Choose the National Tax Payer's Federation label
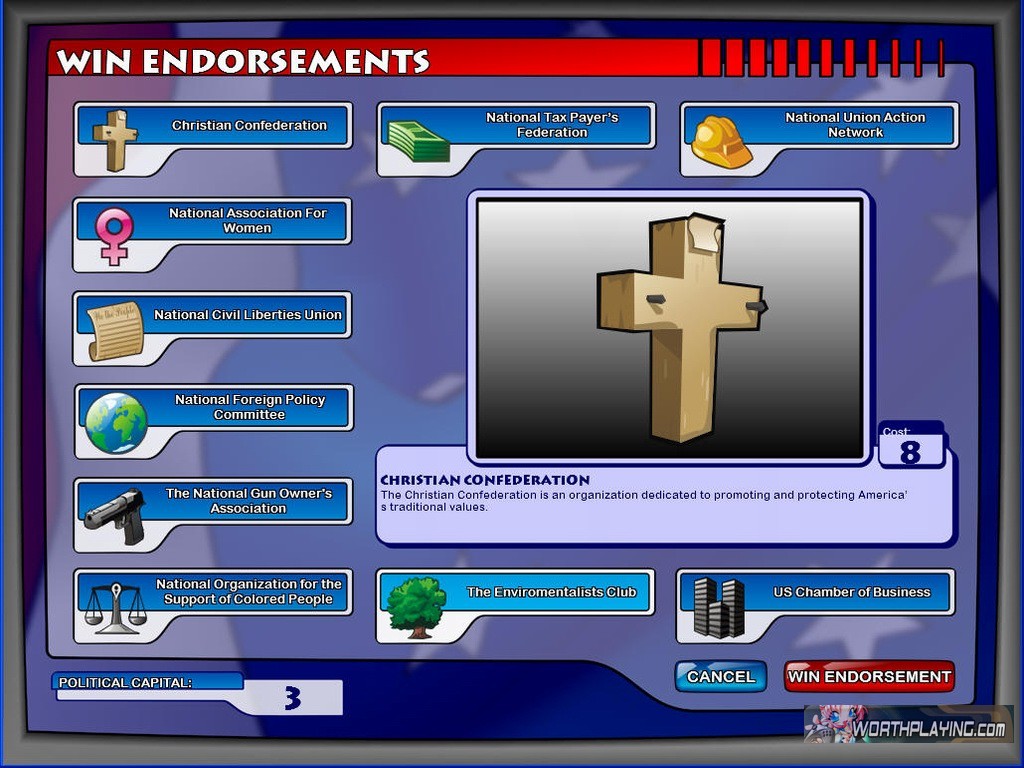The width and height of the screenshot is (1024, 768). [x=552, y=125]
